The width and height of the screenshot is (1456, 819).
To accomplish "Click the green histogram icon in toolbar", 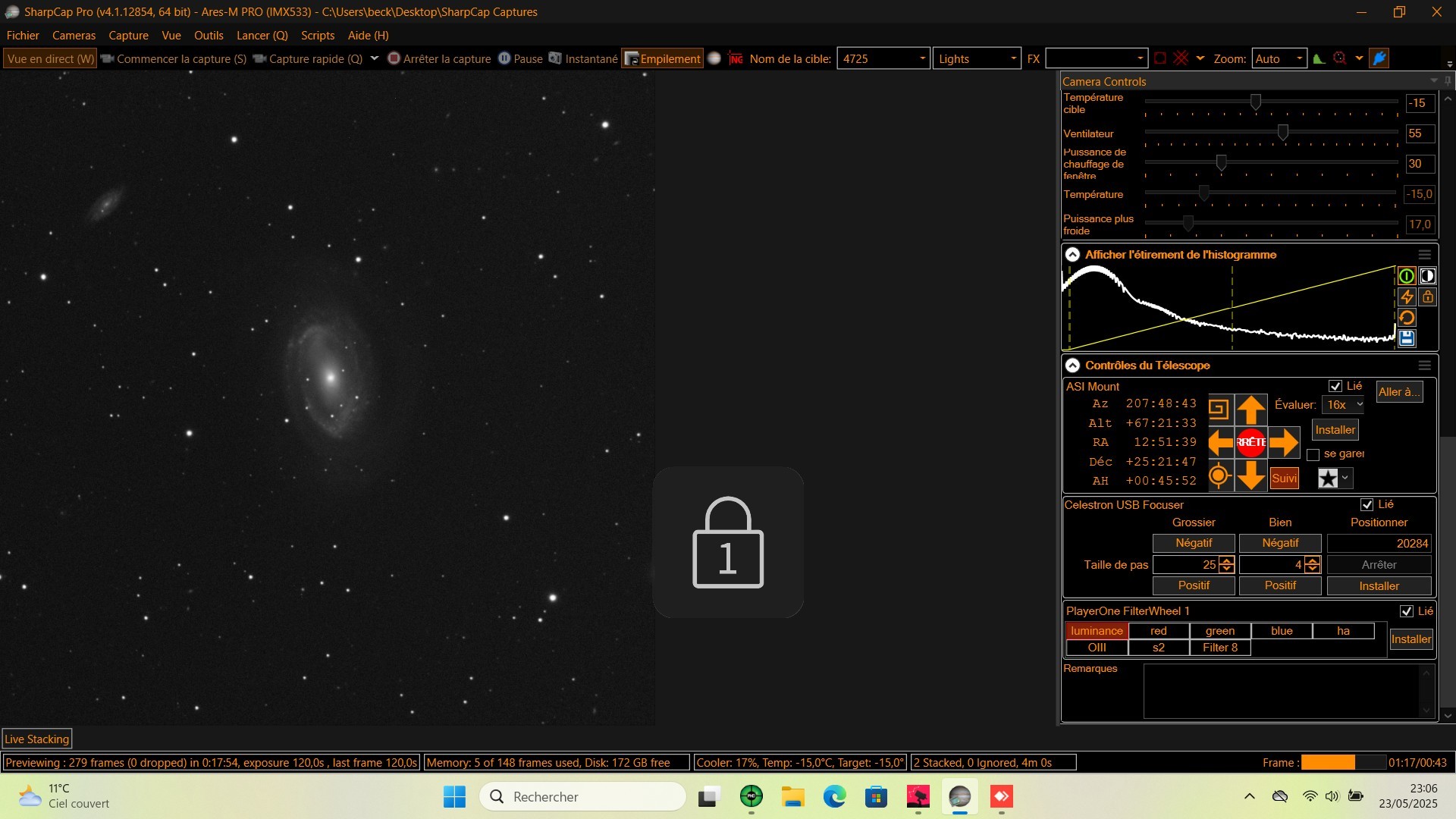I will point(1319,58).
